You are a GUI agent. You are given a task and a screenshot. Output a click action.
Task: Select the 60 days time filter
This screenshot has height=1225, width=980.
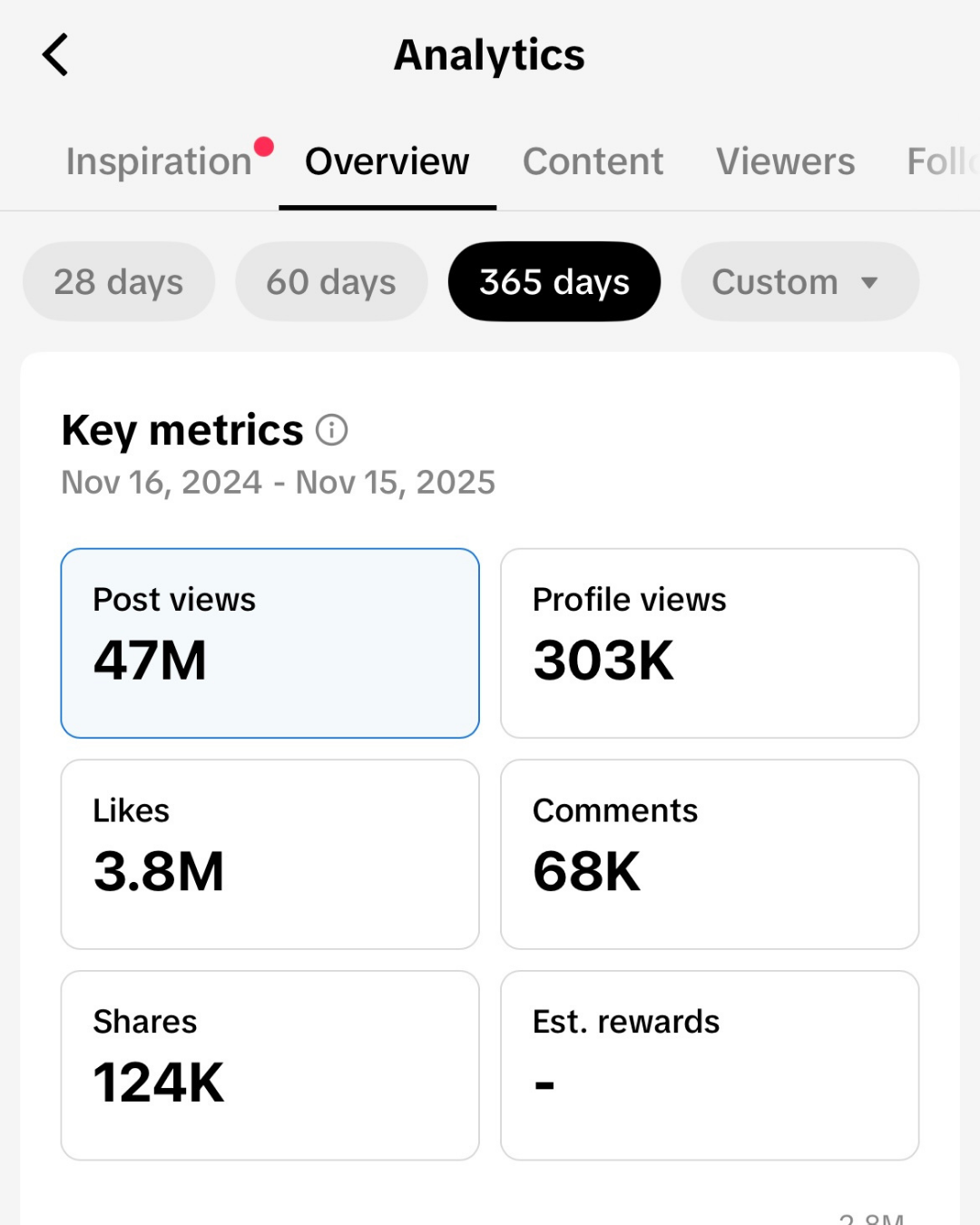(x=331, y=281)
